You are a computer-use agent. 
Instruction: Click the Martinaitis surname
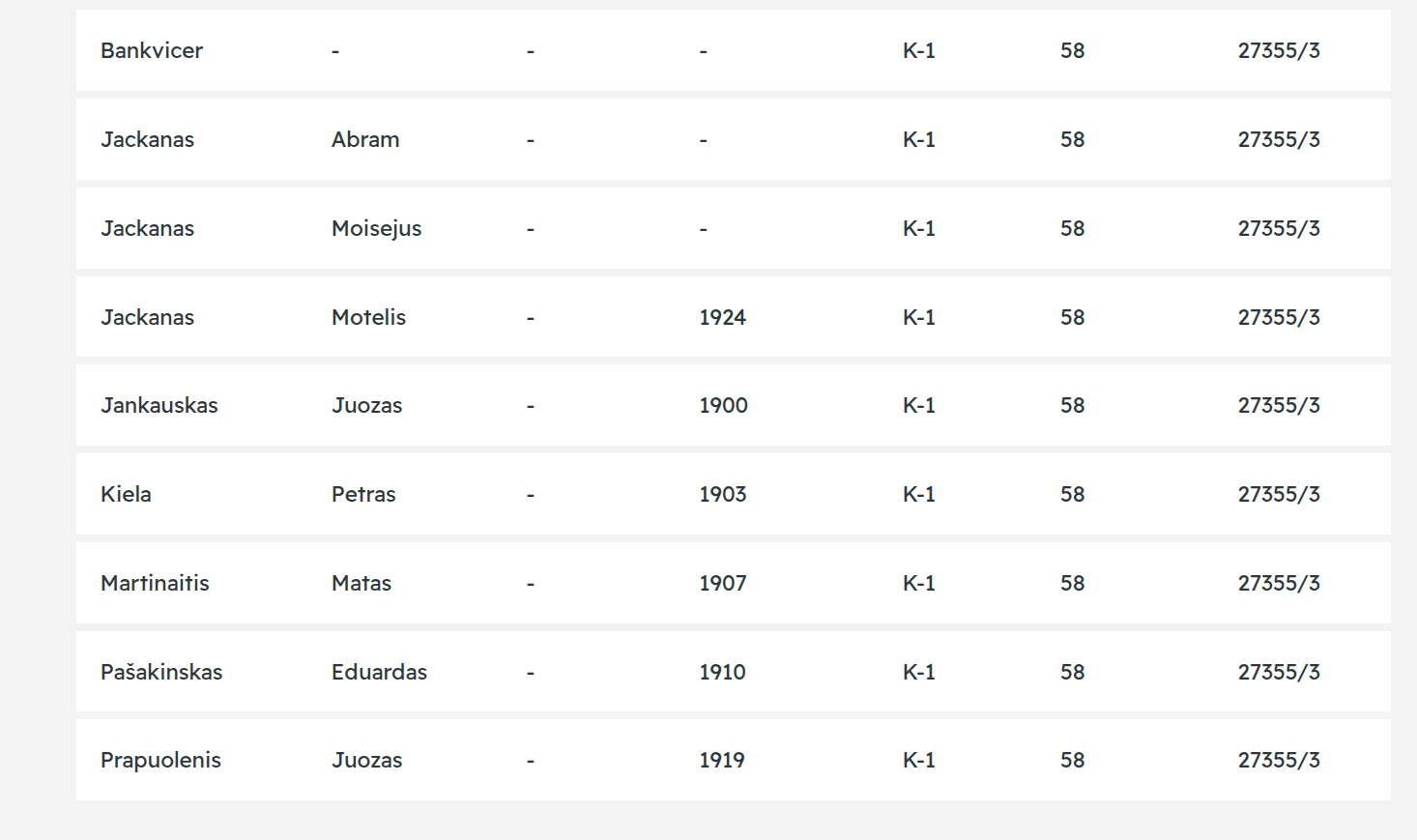[155, 584]
